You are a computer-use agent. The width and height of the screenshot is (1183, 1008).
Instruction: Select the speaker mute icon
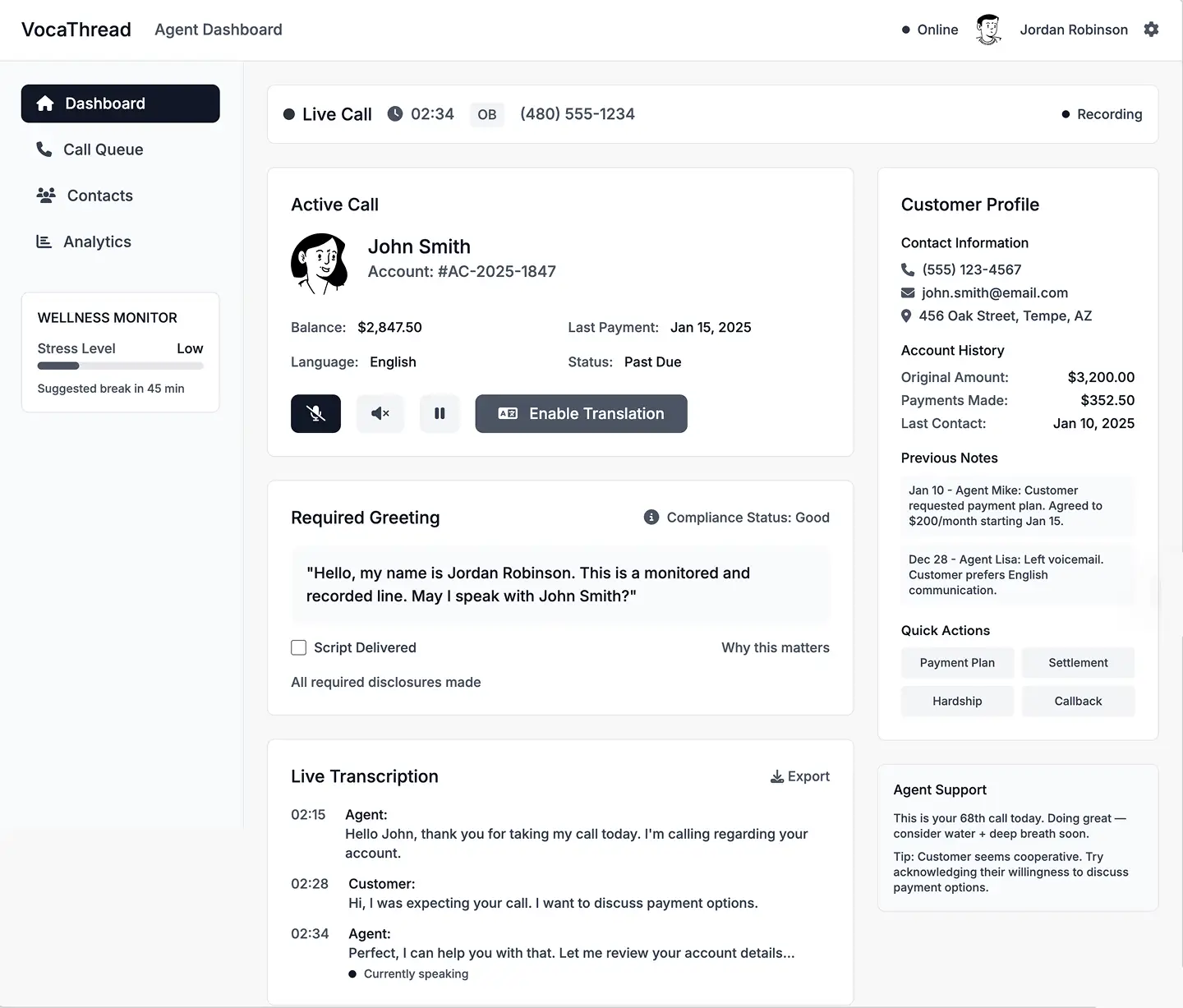pyautogui.click(x=380, y=413)
